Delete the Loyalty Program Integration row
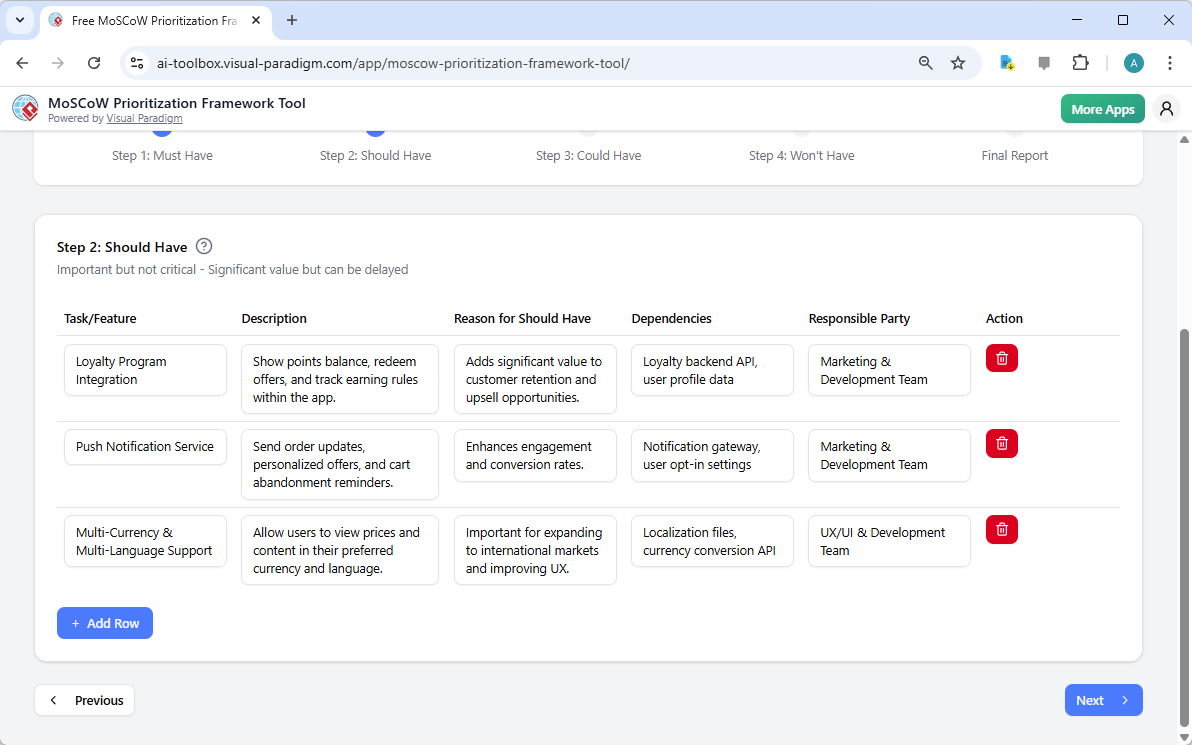The width and height of the screenshot is (1192, 745). coord(1001,357)
